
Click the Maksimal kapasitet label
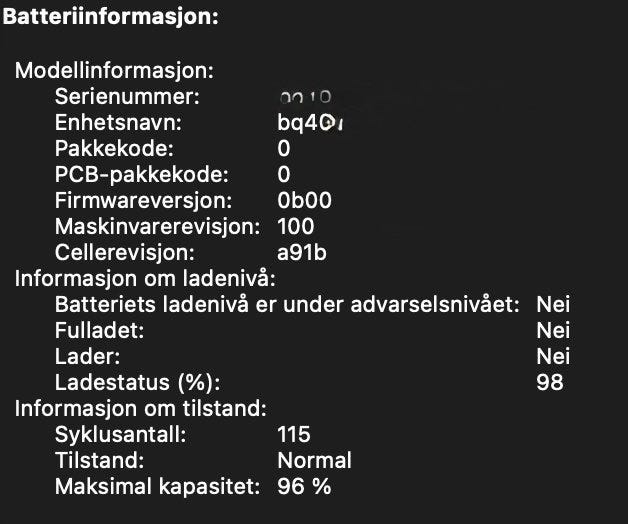(157, 487)
